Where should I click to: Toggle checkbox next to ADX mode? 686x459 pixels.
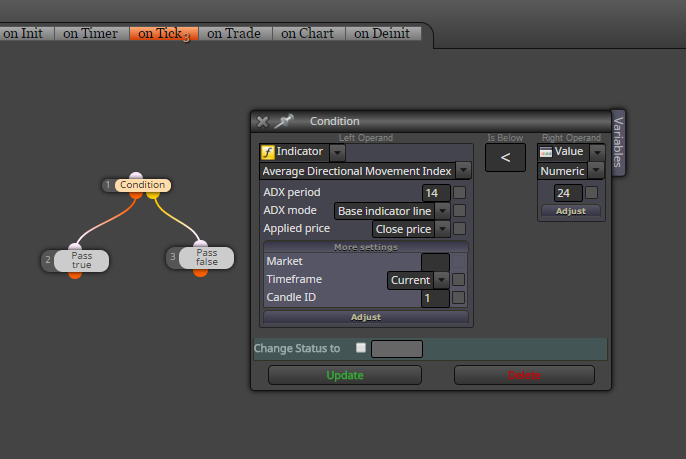click(x=459, y=210)
